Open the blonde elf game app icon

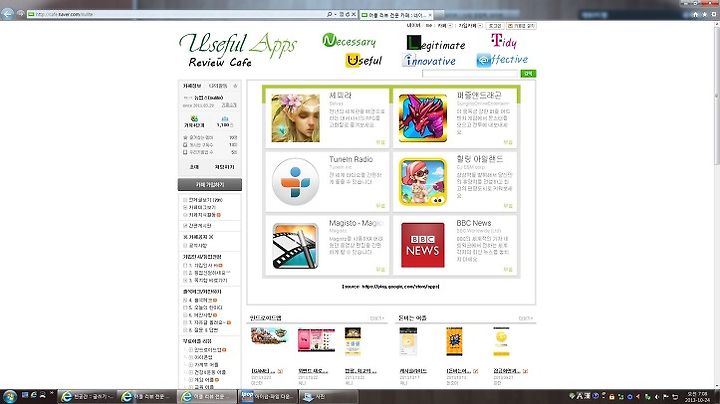click(295, 118)
